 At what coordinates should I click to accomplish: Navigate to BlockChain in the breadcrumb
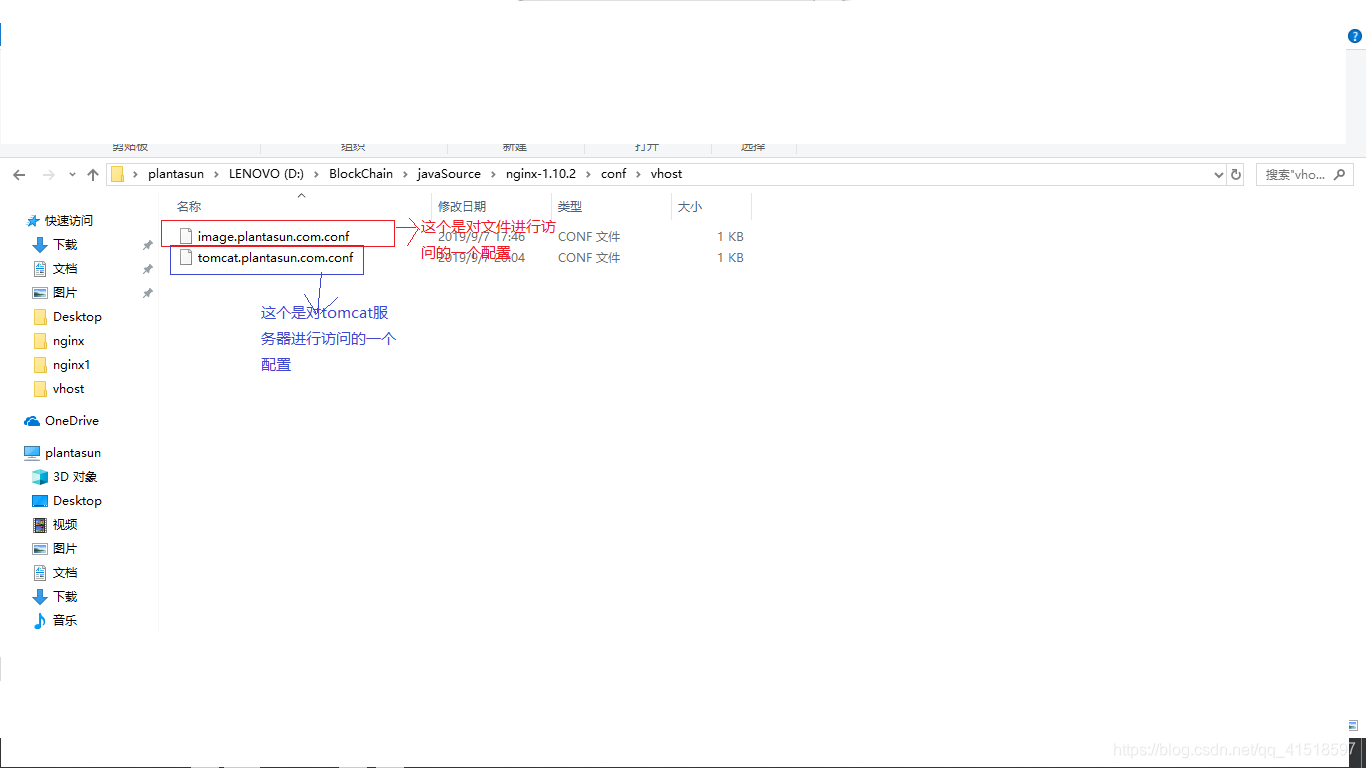(x=361, y=174)
